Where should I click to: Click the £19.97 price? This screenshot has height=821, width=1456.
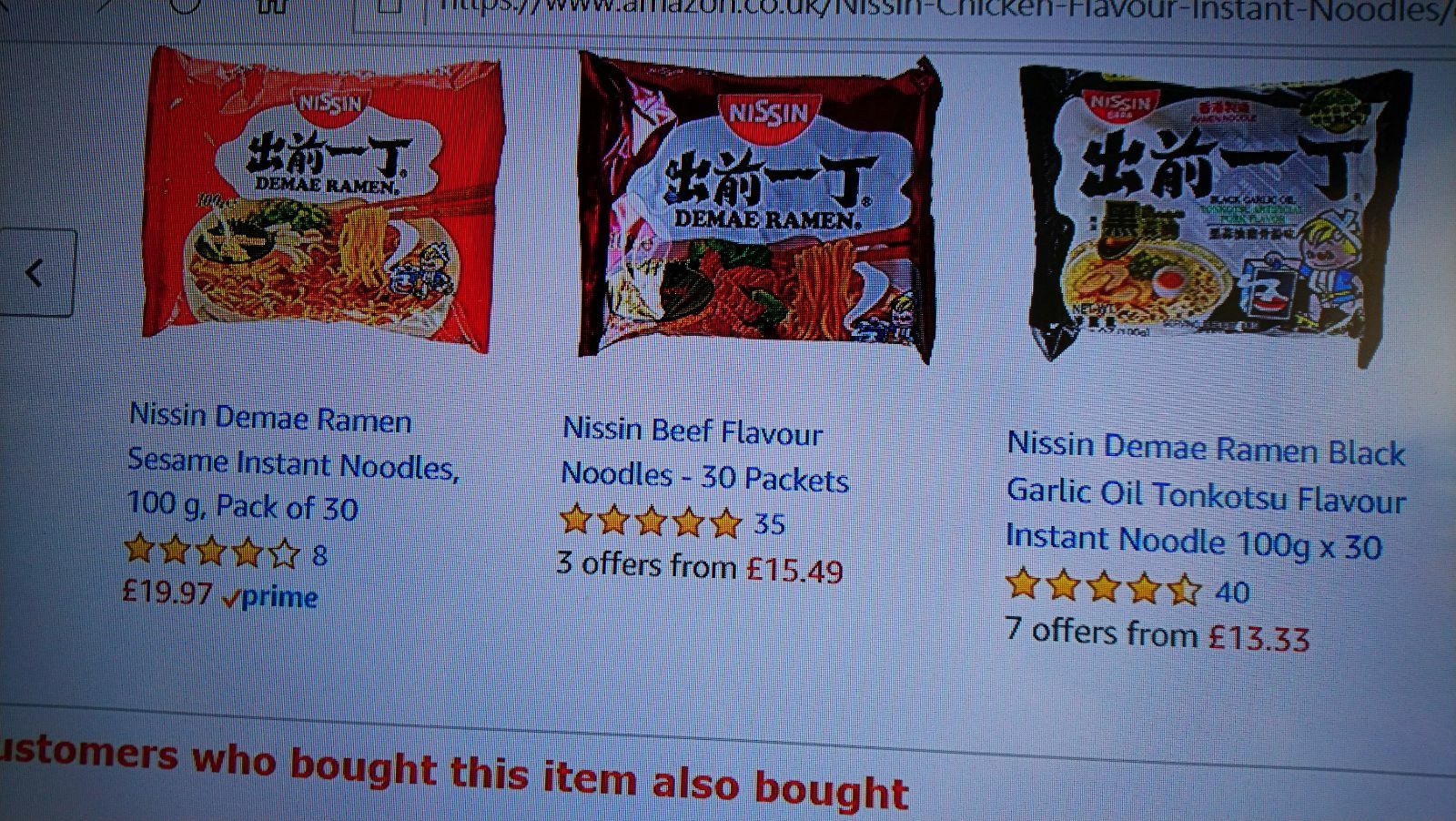(x=168, y=592)
